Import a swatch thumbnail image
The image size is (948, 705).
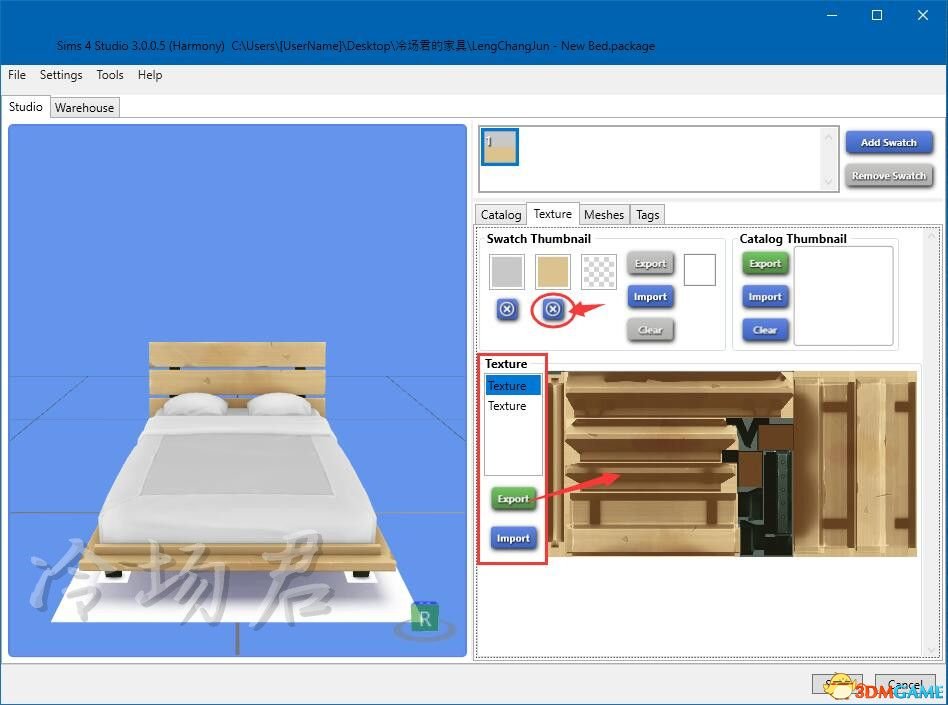pos(651,297)
